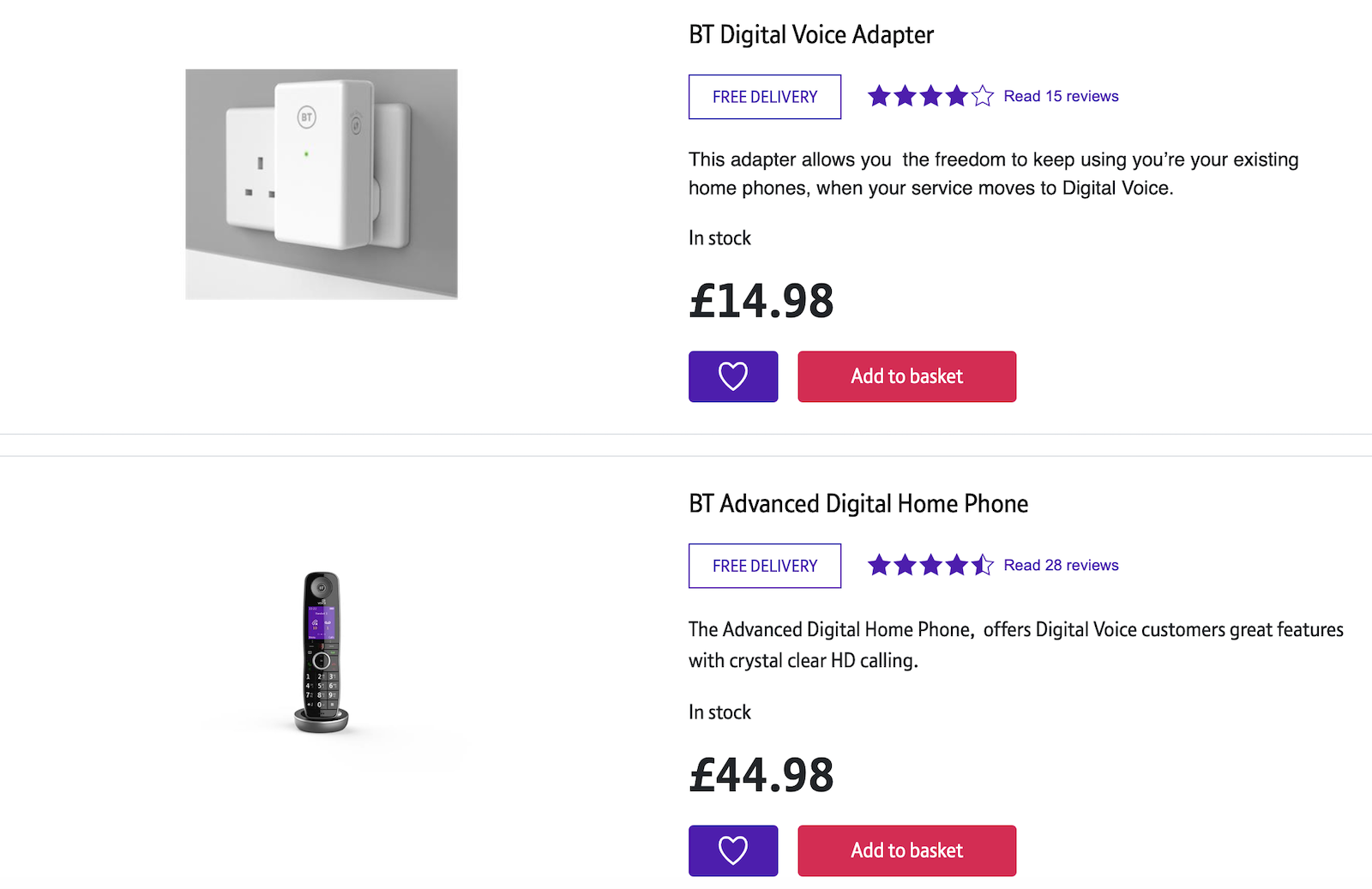Click the FREE DELIVERY badge on the adapter listing
This screenshot has height=889, width=1372.
[764, 97]
